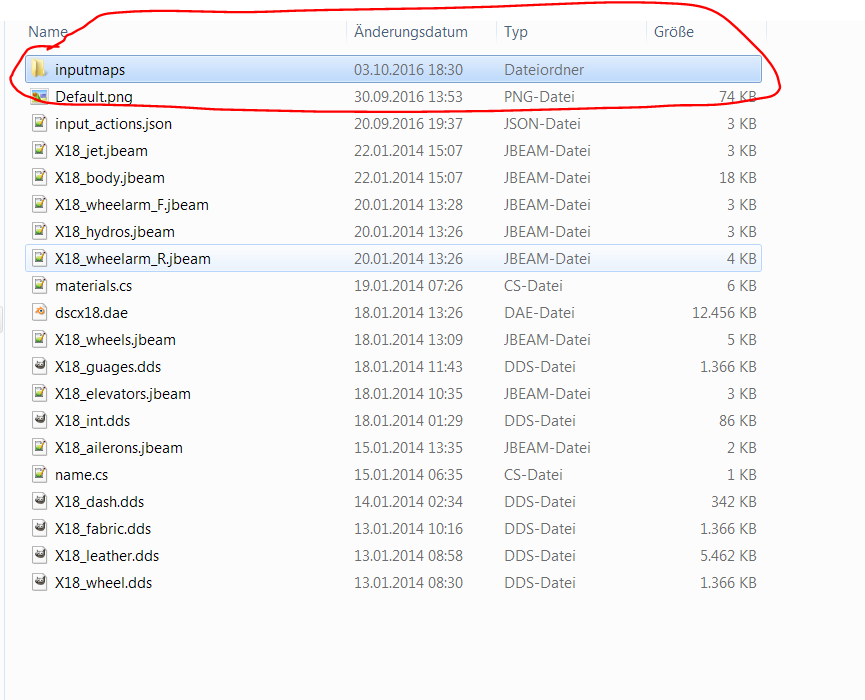Viewport: 865px width, 700px height.
Task: Click the Default.png image file icon
Action: [x=39, y=97]
